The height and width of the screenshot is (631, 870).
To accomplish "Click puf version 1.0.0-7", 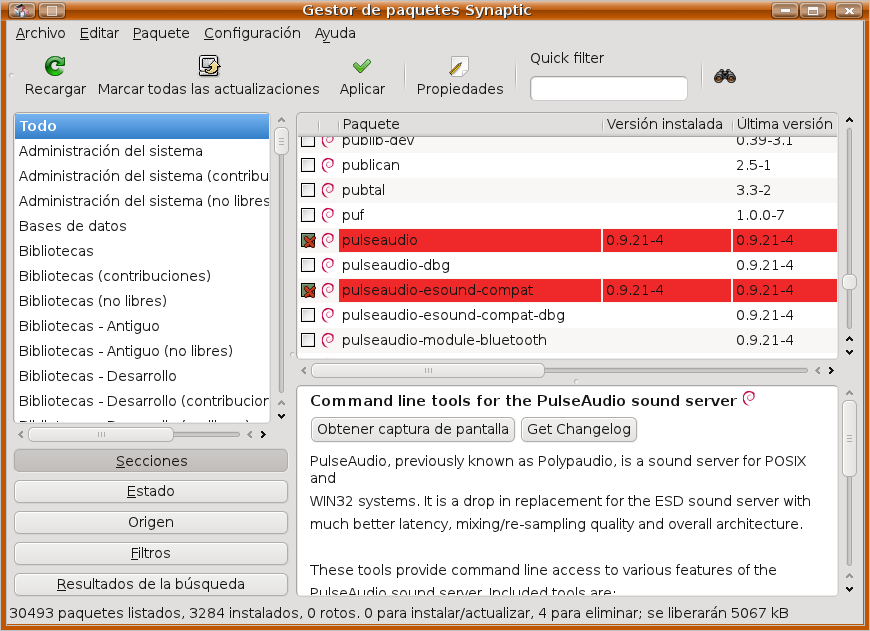I will (x=760, y=215).
